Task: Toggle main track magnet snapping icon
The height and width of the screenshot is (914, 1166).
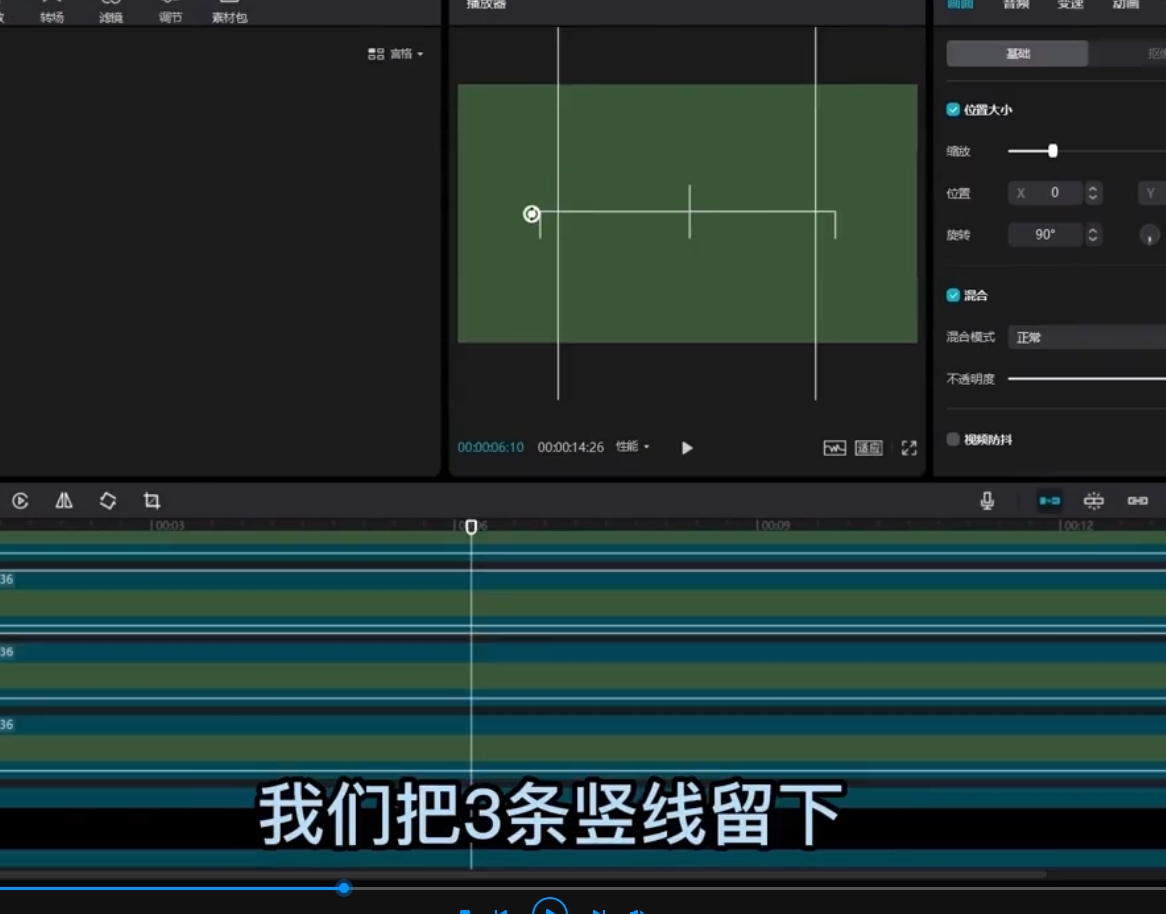Action: click(1049, 501)
